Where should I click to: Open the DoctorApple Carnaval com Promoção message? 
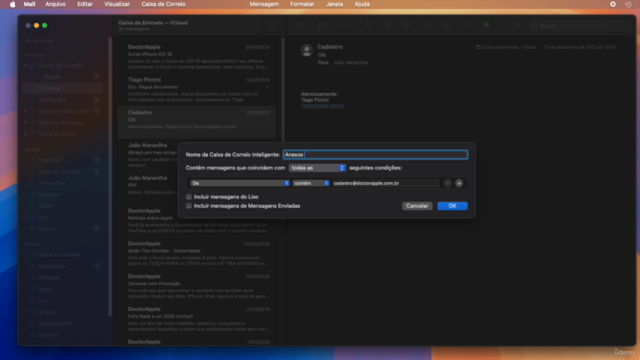click(198, 286)
